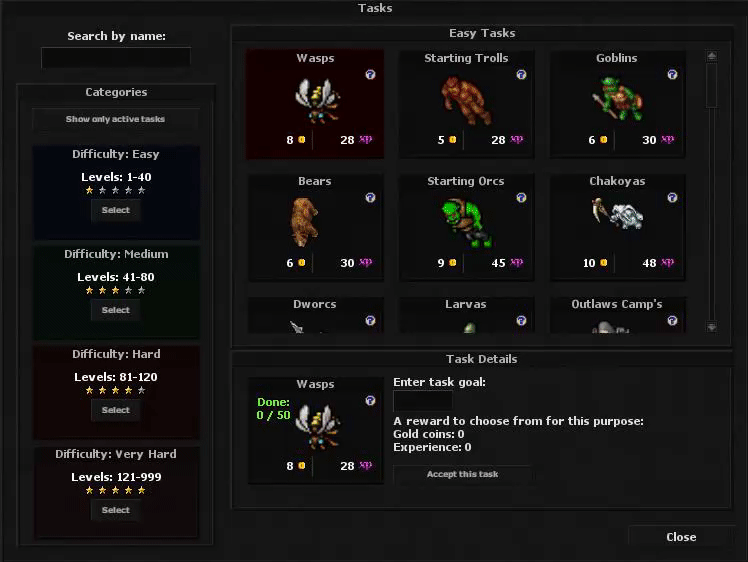This screenshot has width=748, height=562.
Task: Click the Enter task goal input box
Action: click(423, 401)
